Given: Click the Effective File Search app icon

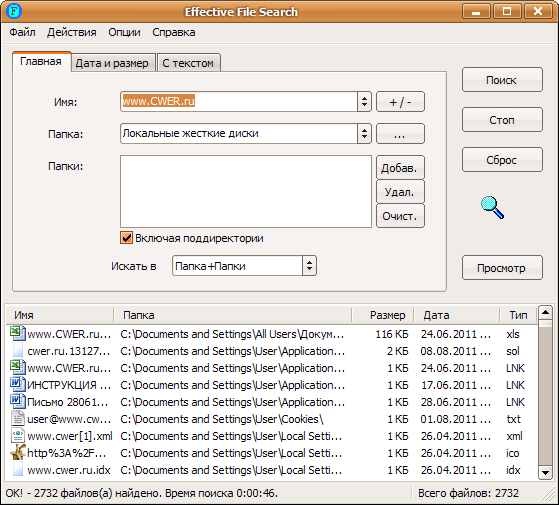Looking at the screenshot, I should (14, 11).
